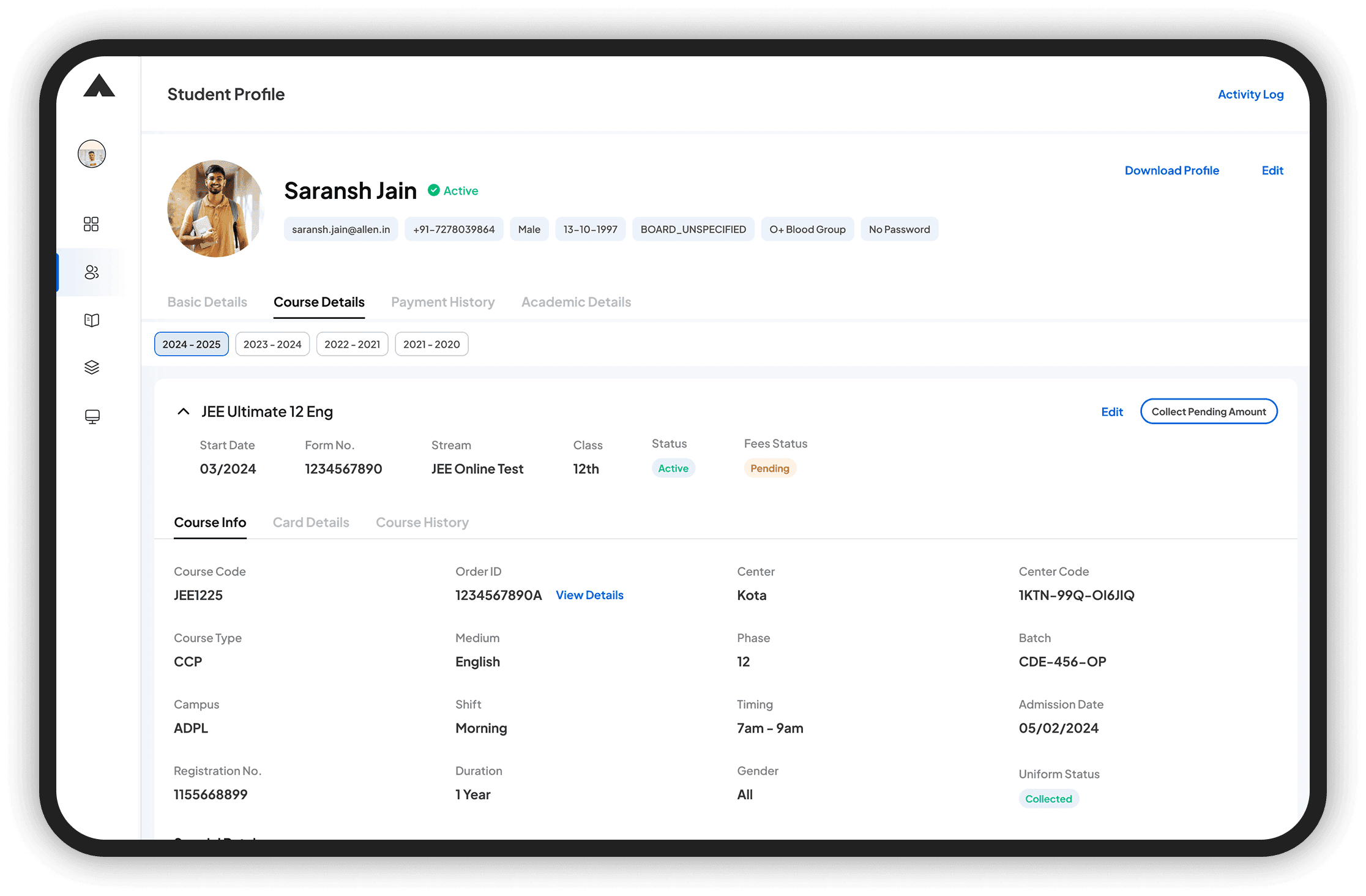
Task: Collapse the JEE Ultimate 12 Eng section
Action: pyautogui.click(x=183, y=411)
